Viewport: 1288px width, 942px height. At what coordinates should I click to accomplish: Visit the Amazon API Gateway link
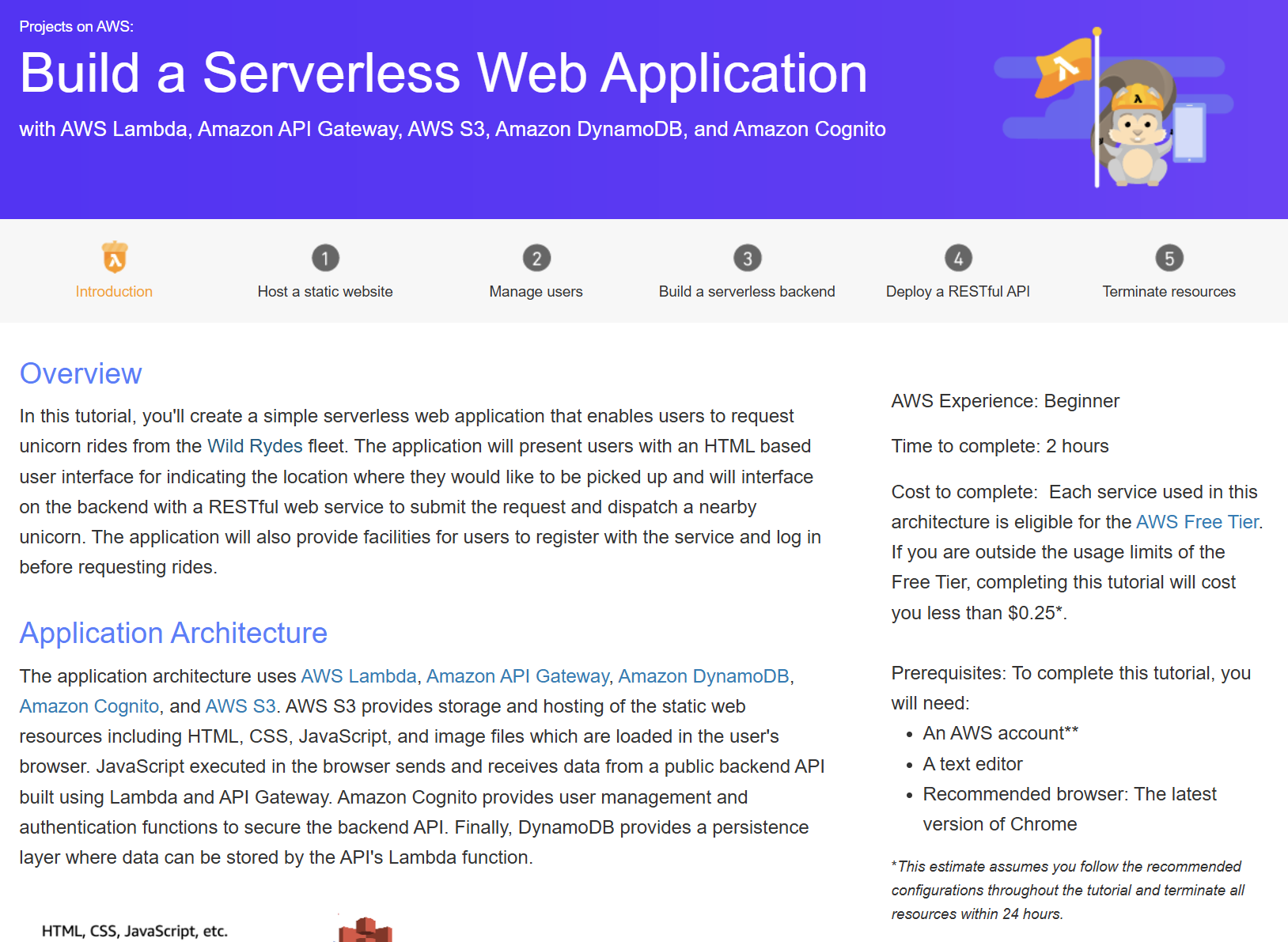[518, 676]
